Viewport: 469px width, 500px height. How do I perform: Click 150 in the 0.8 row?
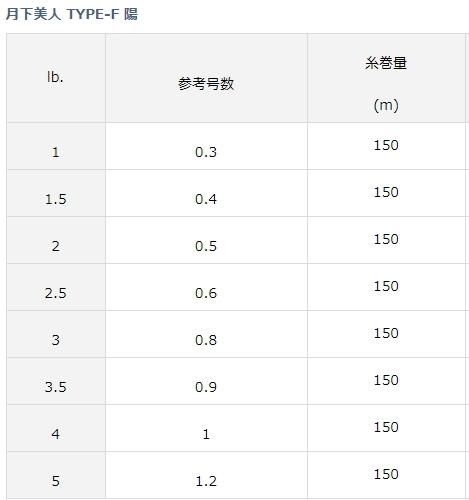(x=386, y=333)
